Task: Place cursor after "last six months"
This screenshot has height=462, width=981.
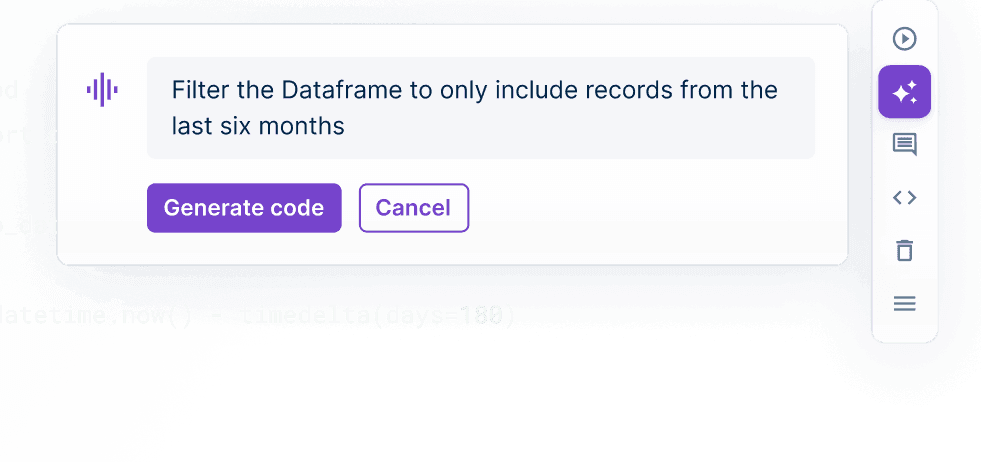Action: 346,126
